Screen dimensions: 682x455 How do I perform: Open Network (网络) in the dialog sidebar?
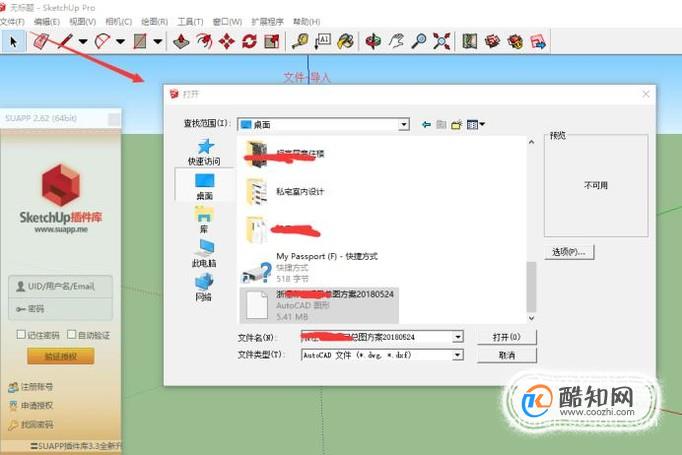(x=204, y=288)
